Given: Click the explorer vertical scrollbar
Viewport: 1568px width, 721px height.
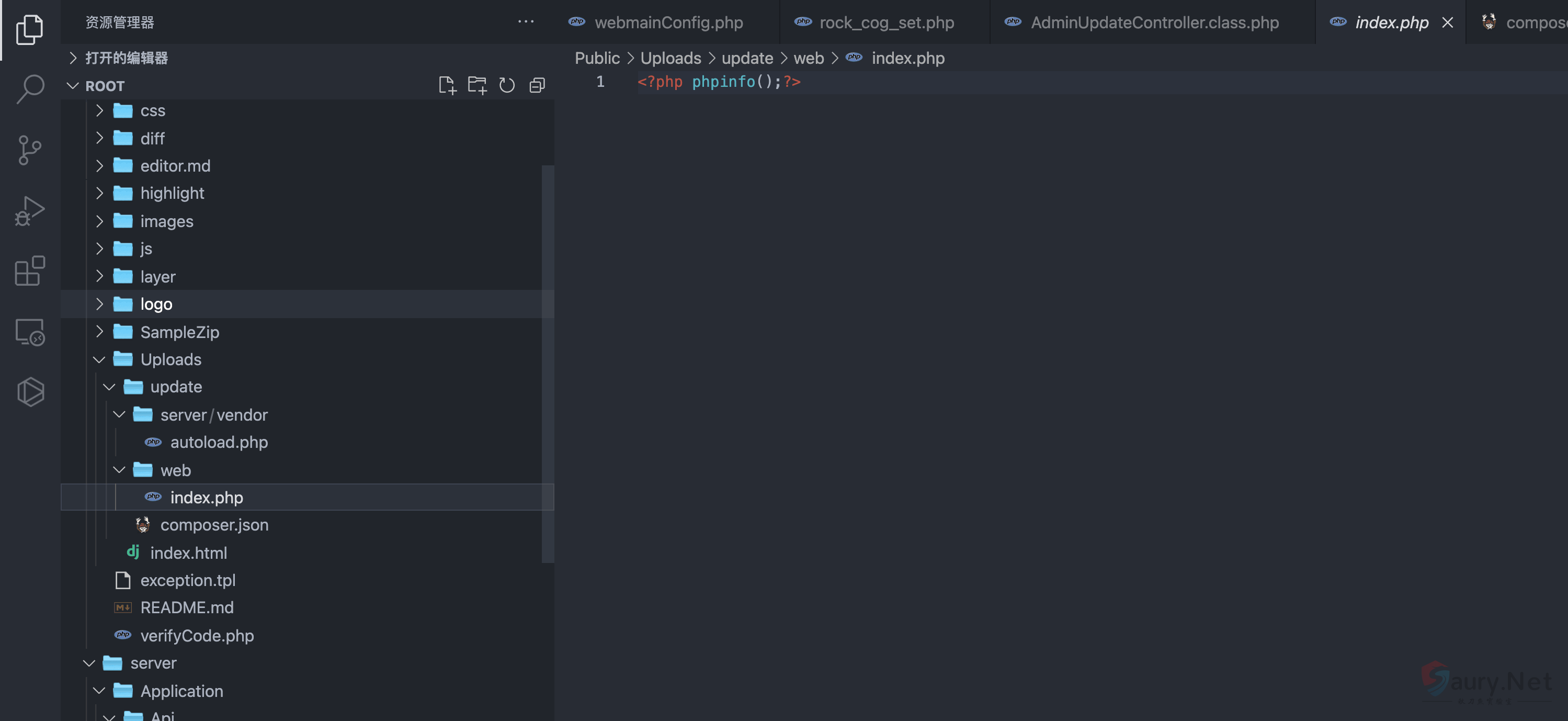Looking at the screenshot, I should click(x=547, y=363).
